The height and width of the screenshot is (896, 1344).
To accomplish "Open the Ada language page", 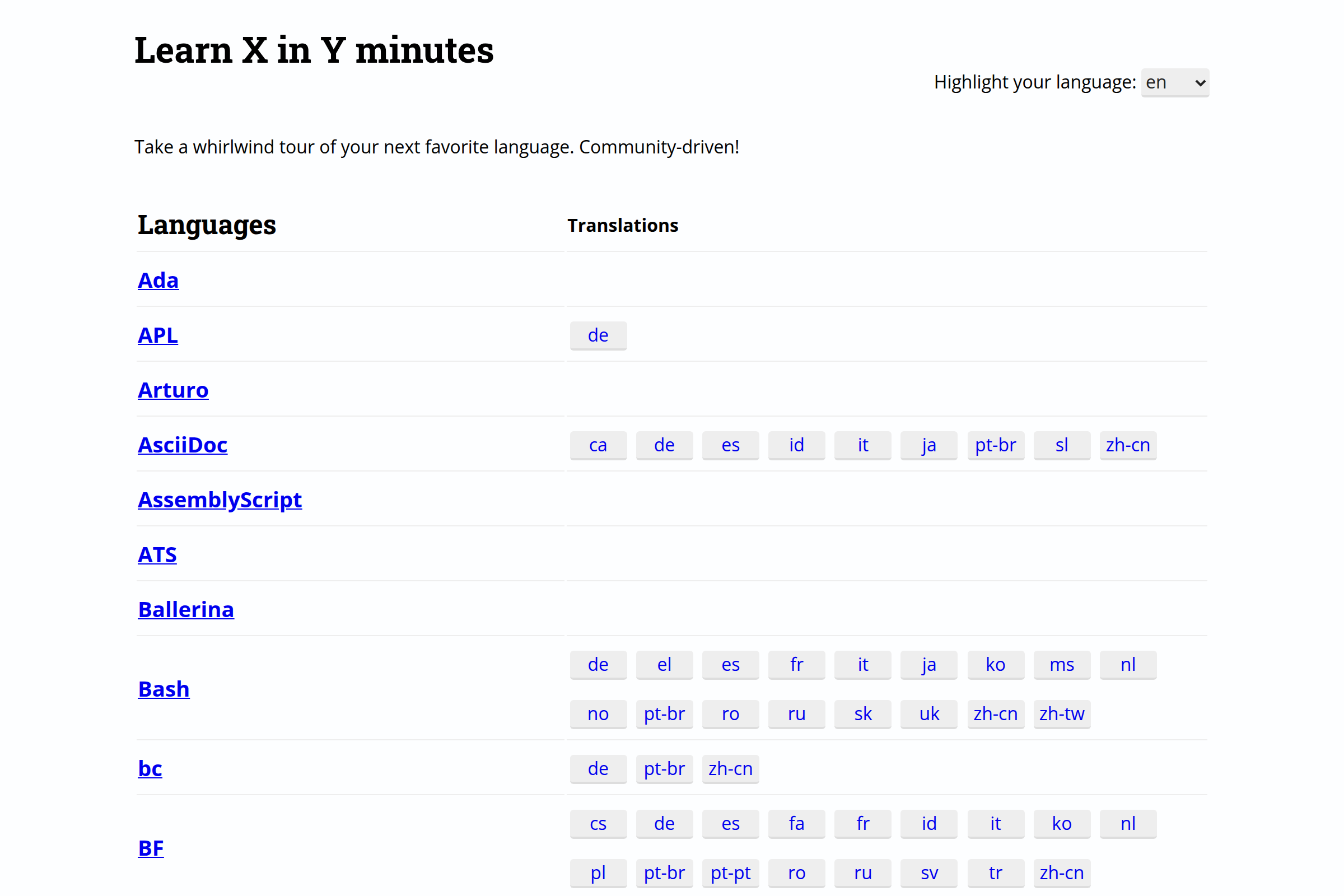I will pos(158,280).
